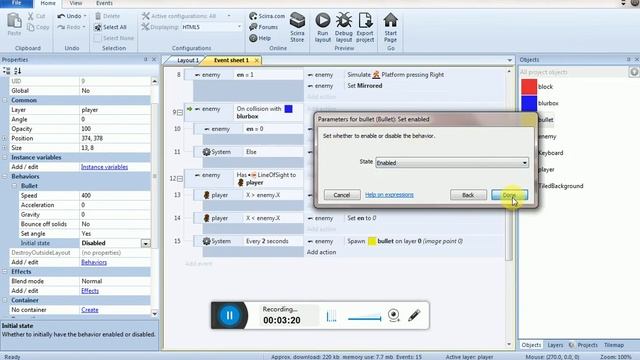Image resolution: width=640 pixels, height=360 pixels.
Task: Switch to the Layout 1 tab
Action: coord(187,60)
